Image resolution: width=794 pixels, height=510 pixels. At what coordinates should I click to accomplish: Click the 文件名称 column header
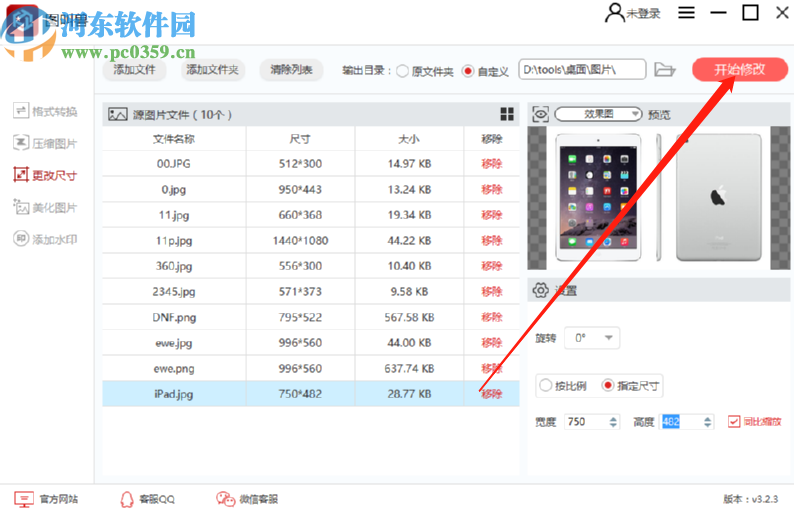(x=174, y=139)
